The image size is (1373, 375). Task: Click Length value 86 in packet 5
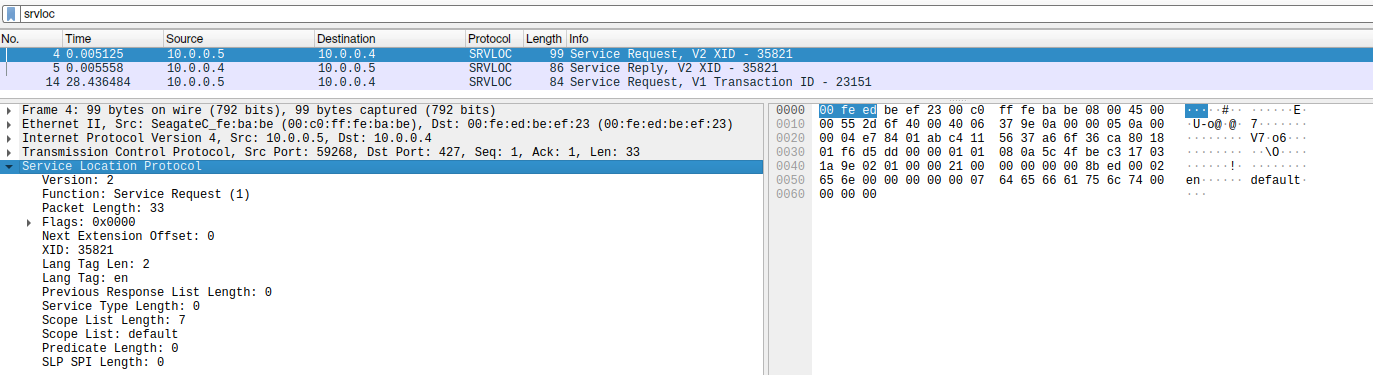556,68
